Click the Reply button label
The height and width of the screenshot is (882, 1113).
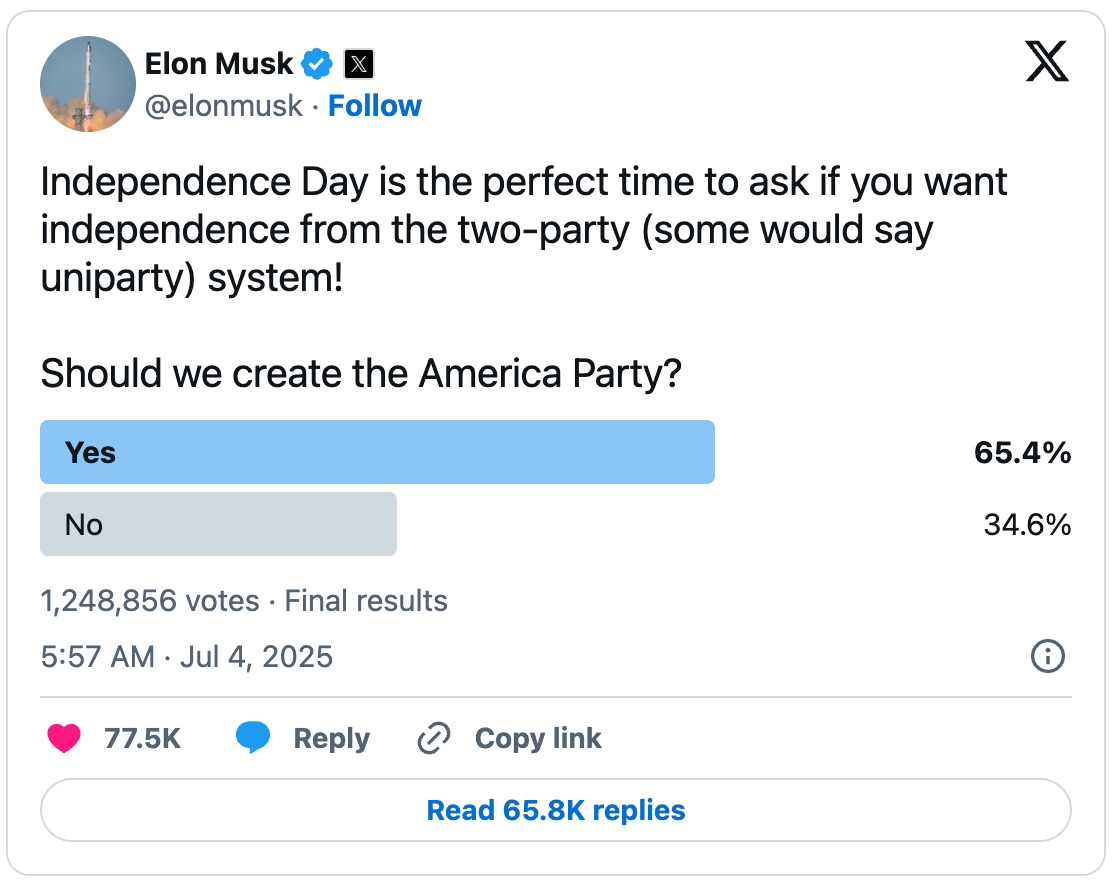pyautogui.click(x=331, y=739)
